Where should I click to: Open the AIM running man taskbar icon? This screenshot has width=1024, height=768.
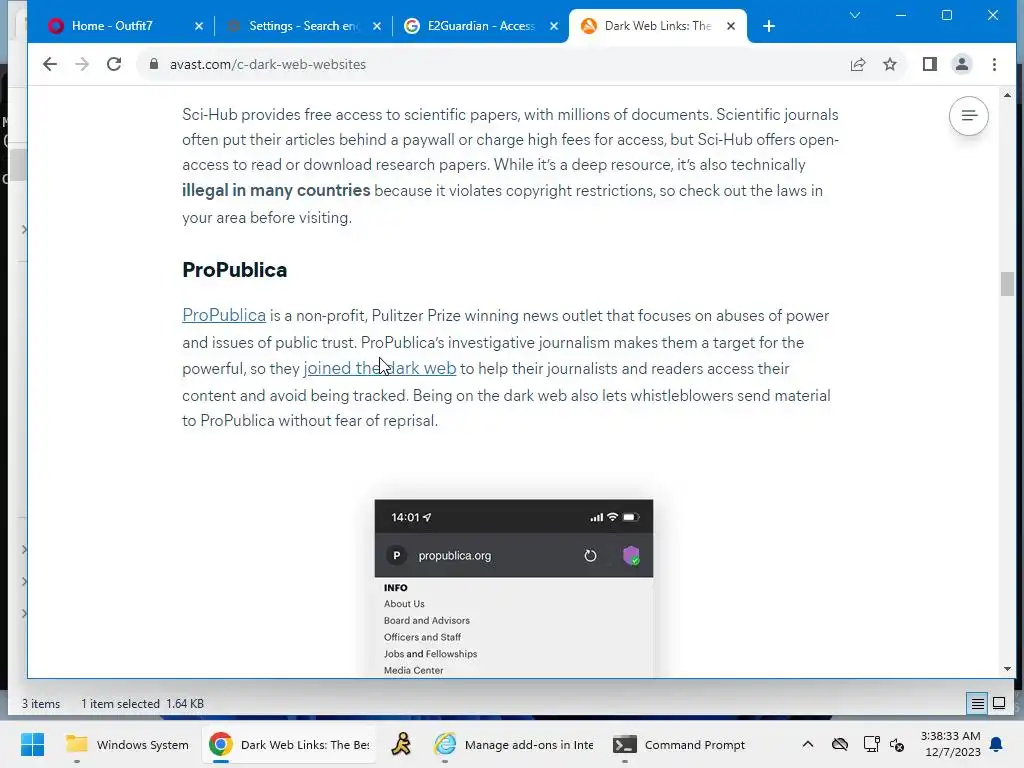(x=401, y=744)
